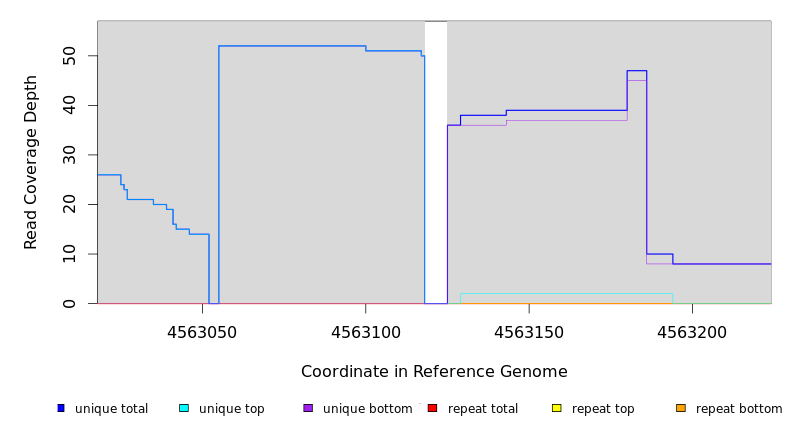Click the 50 y-axis tick label
Screen dimensions: 792x432
coord(68,55)
